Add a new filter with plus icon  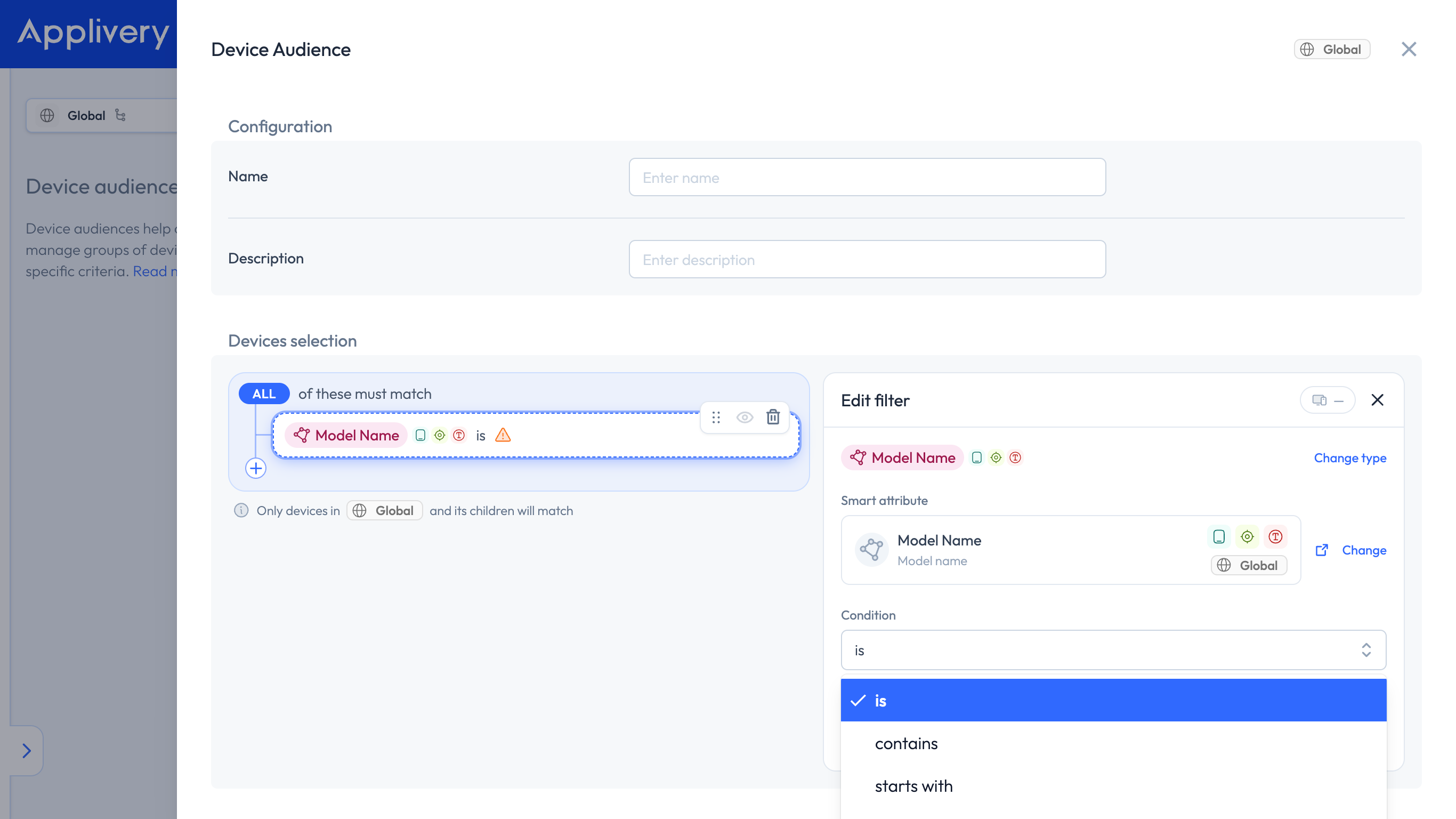pos(255,468)
